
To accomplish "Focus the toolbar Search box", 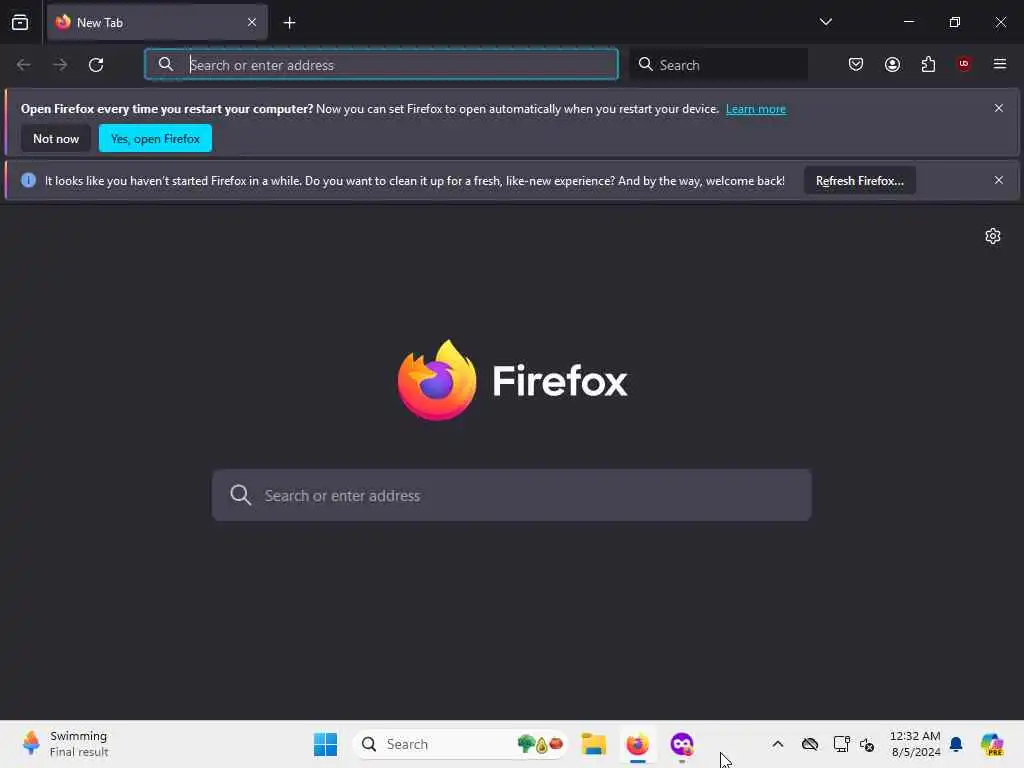I will click(x=718, y=65).
